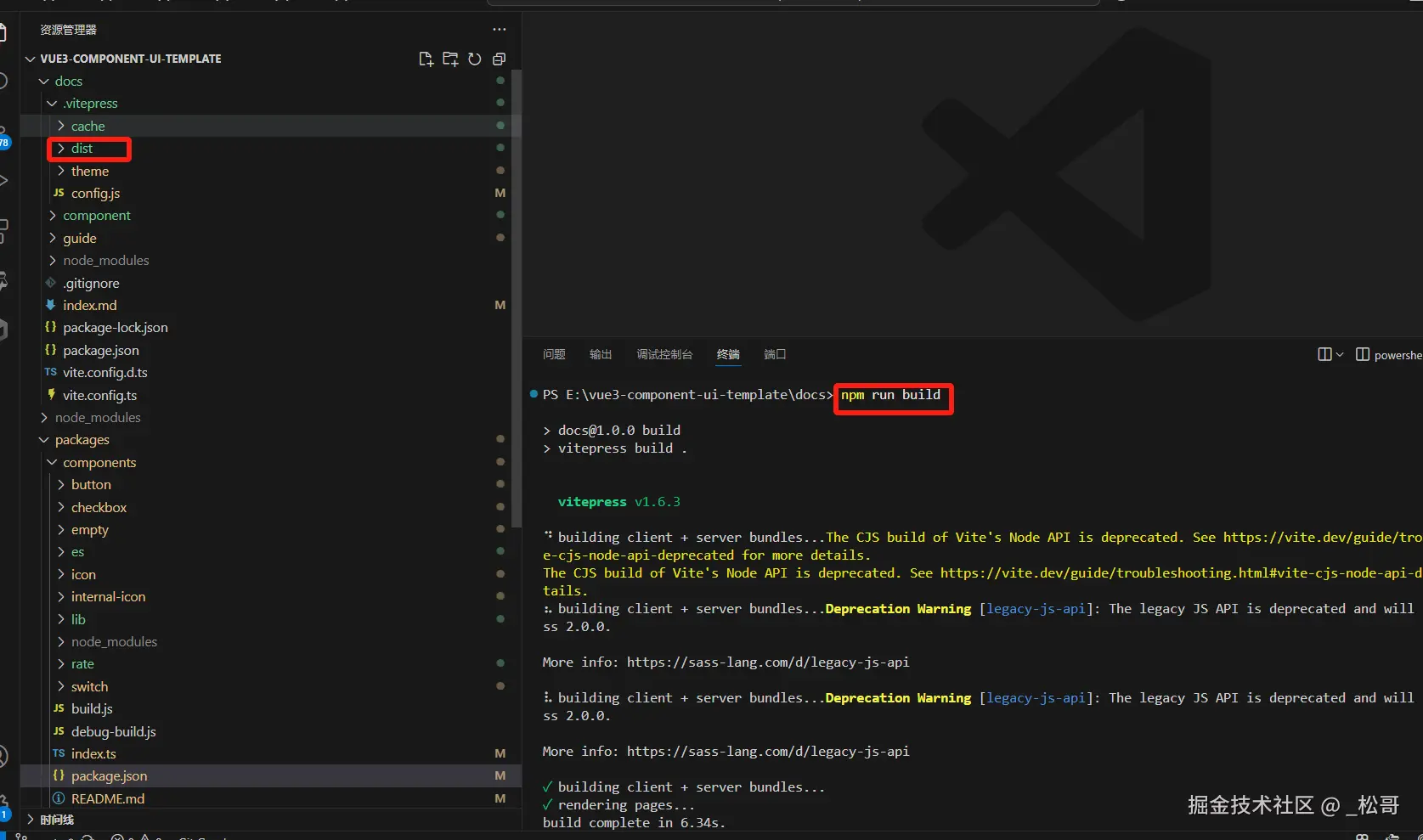The height and width of the screenshot is (840, 1423).
Task: Switch to the 输出 panel tab
Action: tap(601, 354)
